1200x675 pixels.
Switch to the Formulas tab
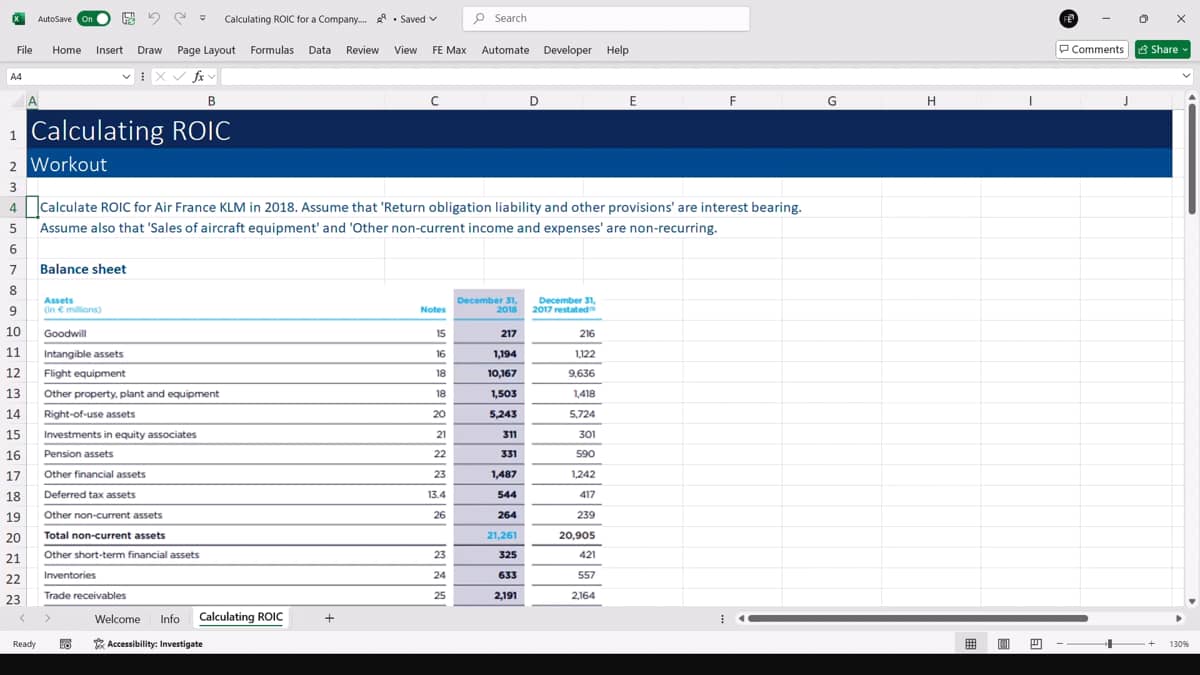click(x=272, y=50)
